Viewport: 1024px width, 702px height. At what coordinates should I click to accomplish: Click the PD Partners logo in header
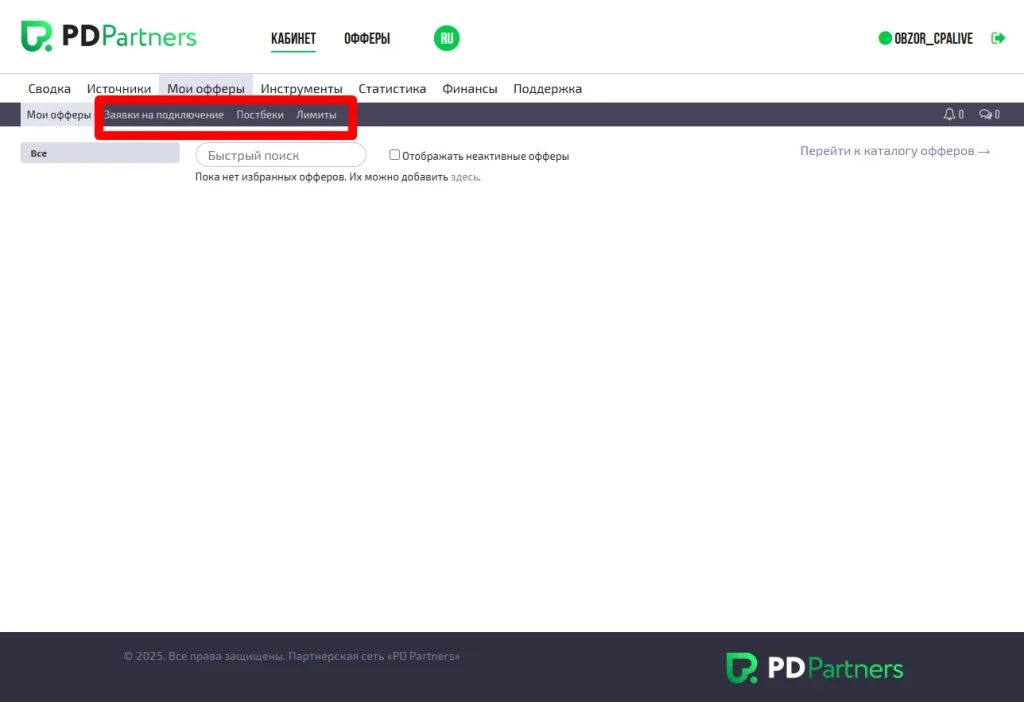pyautogui.click(x=108, y=36)
